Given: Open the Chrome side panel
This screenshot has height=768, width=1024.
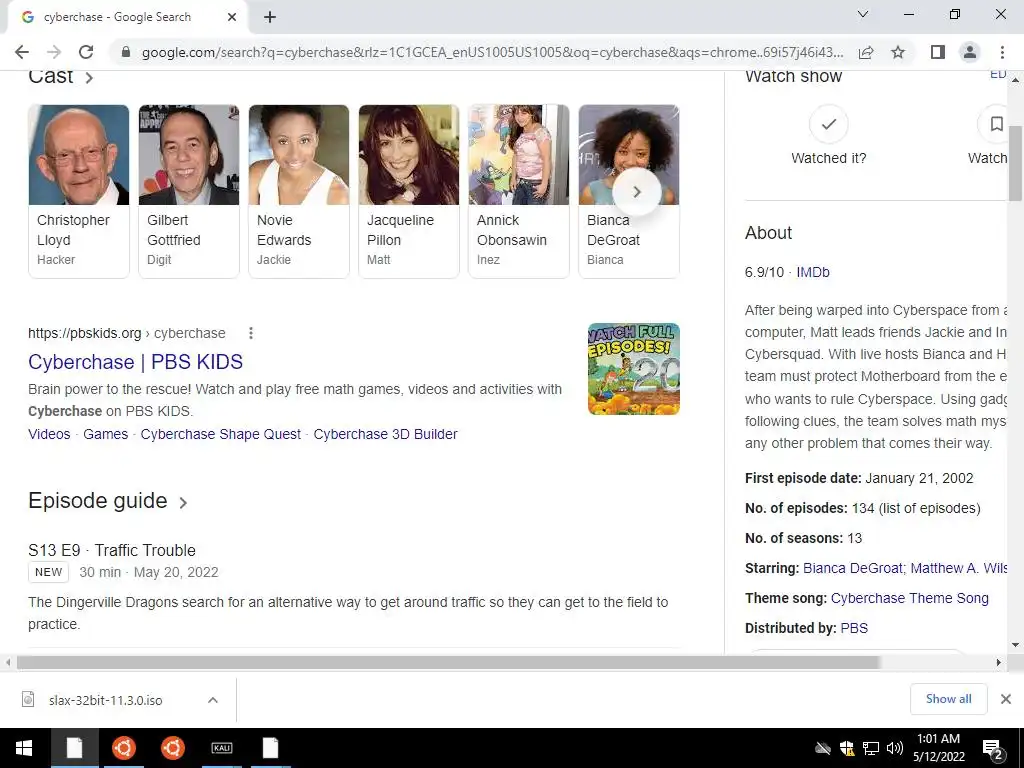Looking at the screenshot, I should 938,52.
